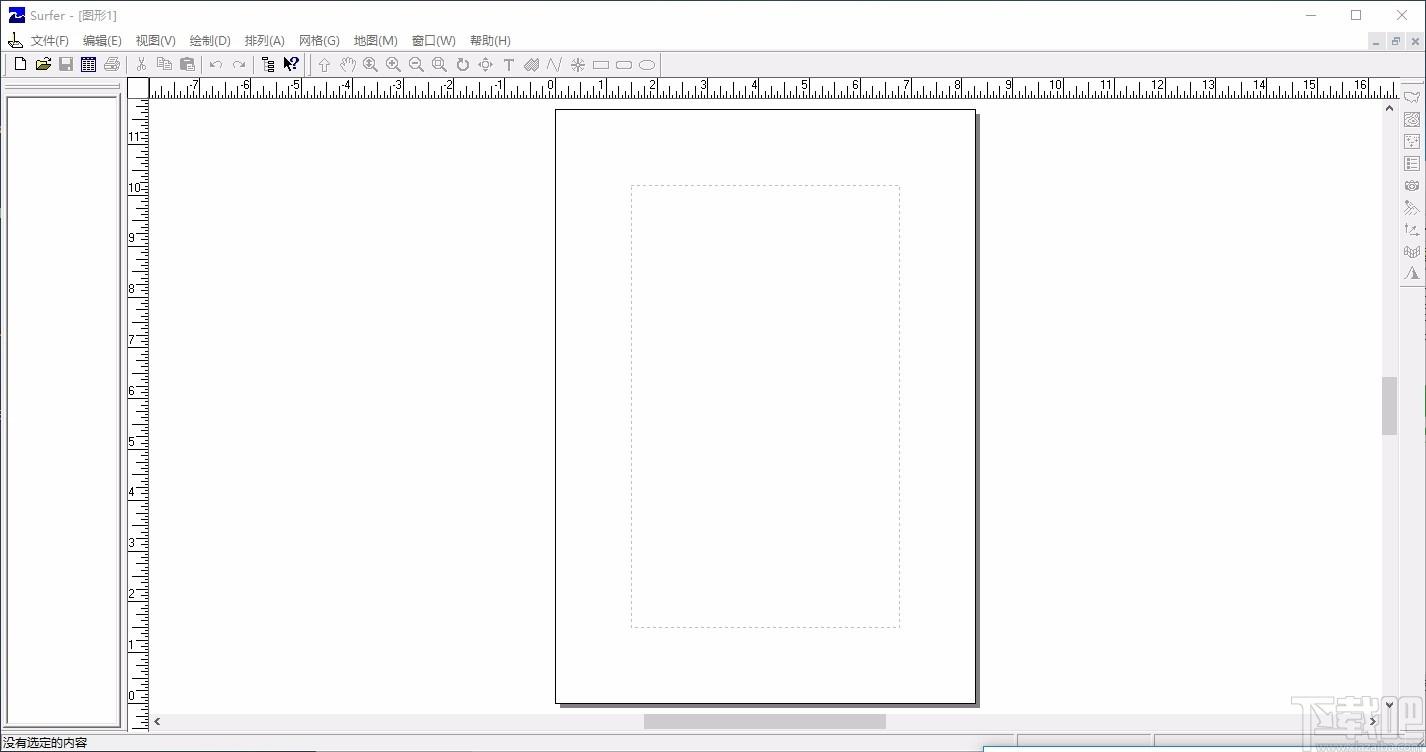1426x752 pixels.
Task: Select the symbol tool
Action: coord(578,64)
